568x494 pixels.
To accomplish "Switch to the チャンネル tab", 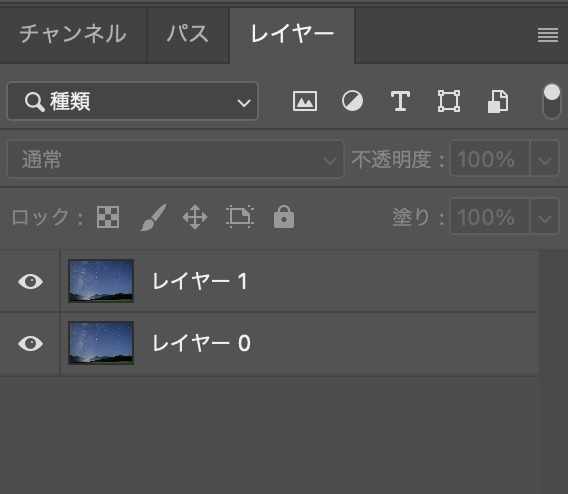I will 73,34.
